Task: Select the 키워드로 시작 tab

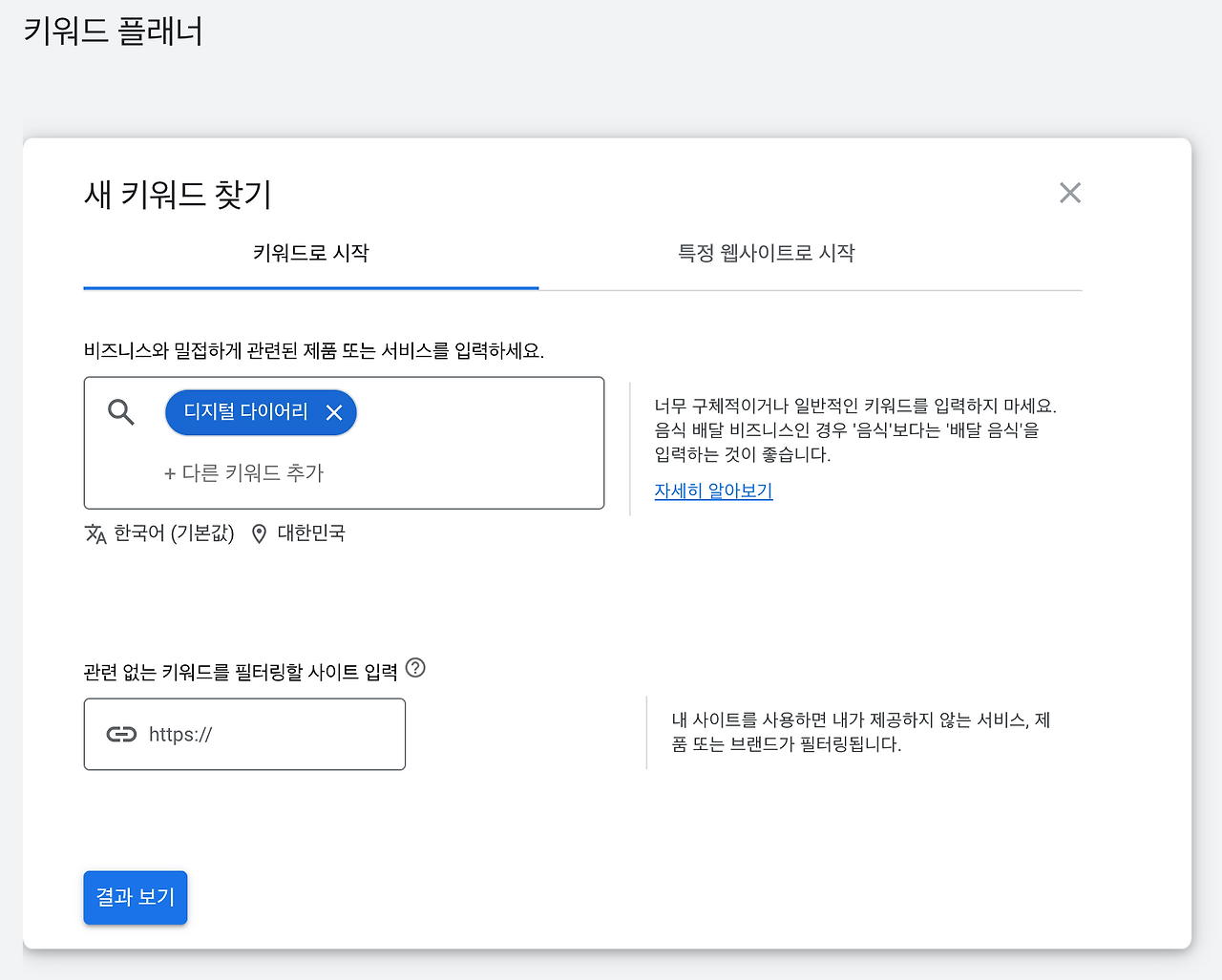Action: point(309,253)
